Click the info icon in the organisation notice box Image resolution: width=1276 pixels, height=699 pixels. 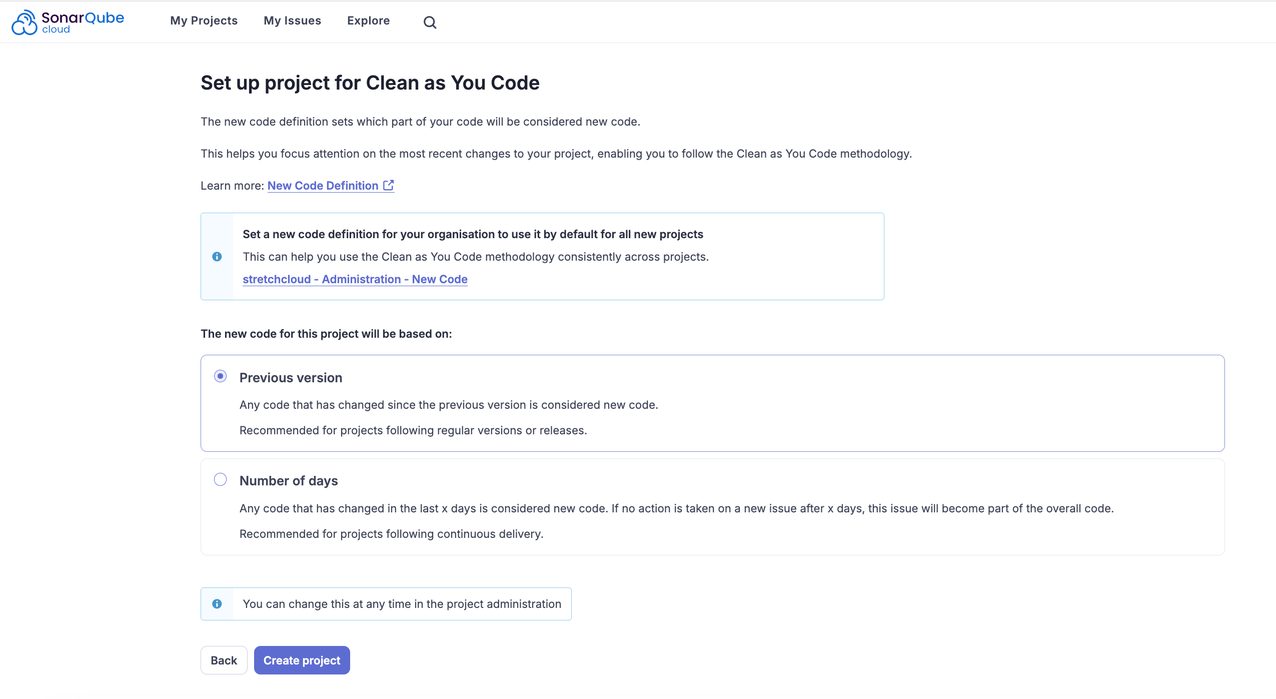point(217,256)
